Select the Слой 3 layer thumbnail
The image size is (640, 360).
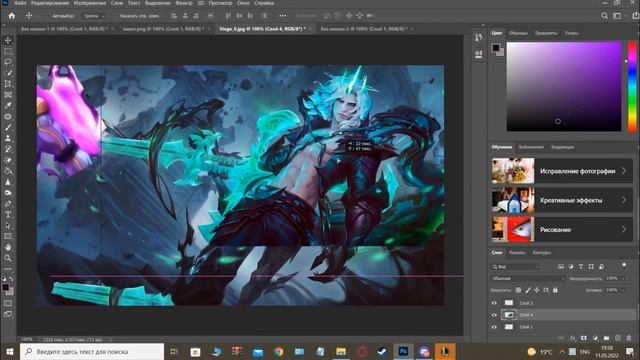(x=509, y=303)
